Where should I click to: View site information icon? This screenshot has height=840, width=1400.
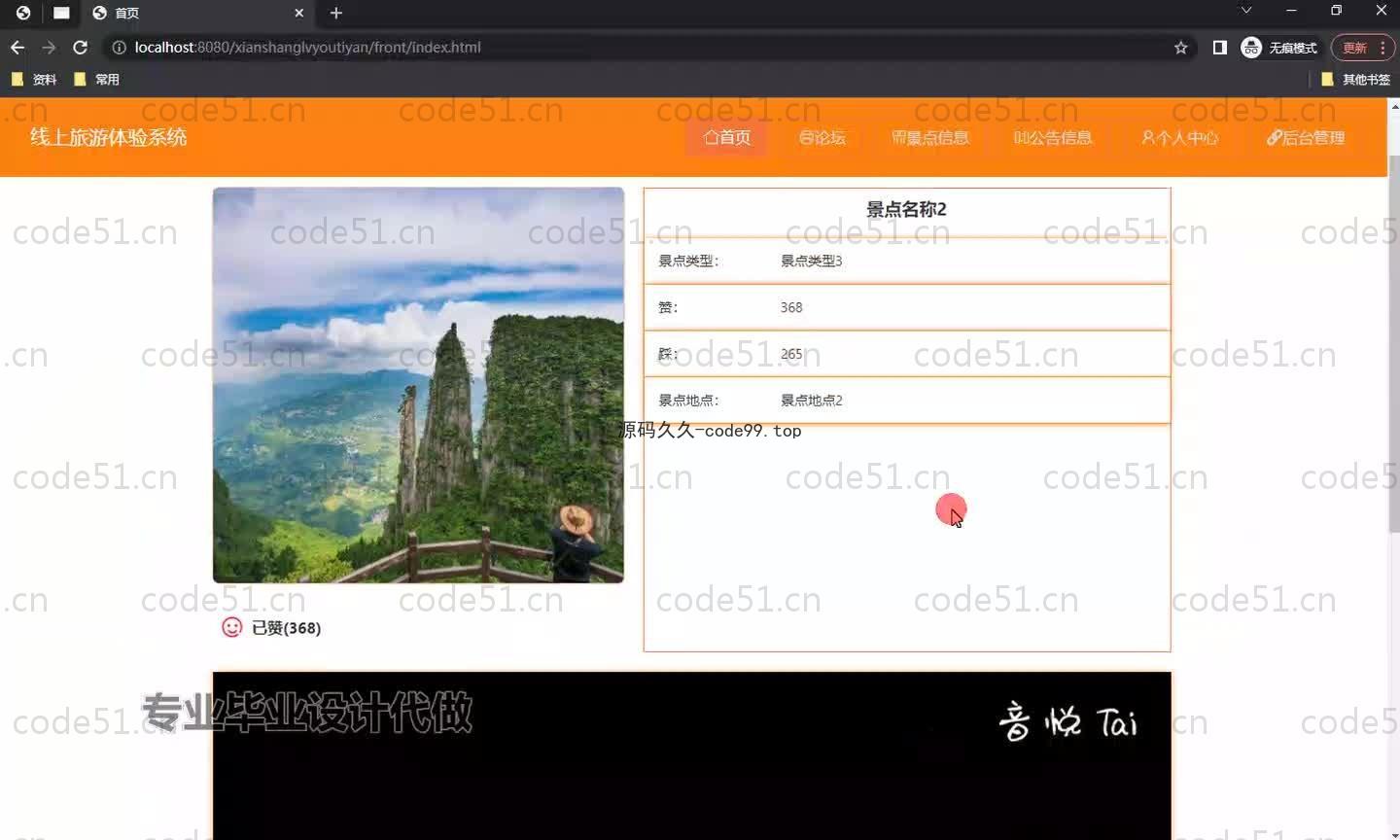pyautogui.click(x=119, y=47)
